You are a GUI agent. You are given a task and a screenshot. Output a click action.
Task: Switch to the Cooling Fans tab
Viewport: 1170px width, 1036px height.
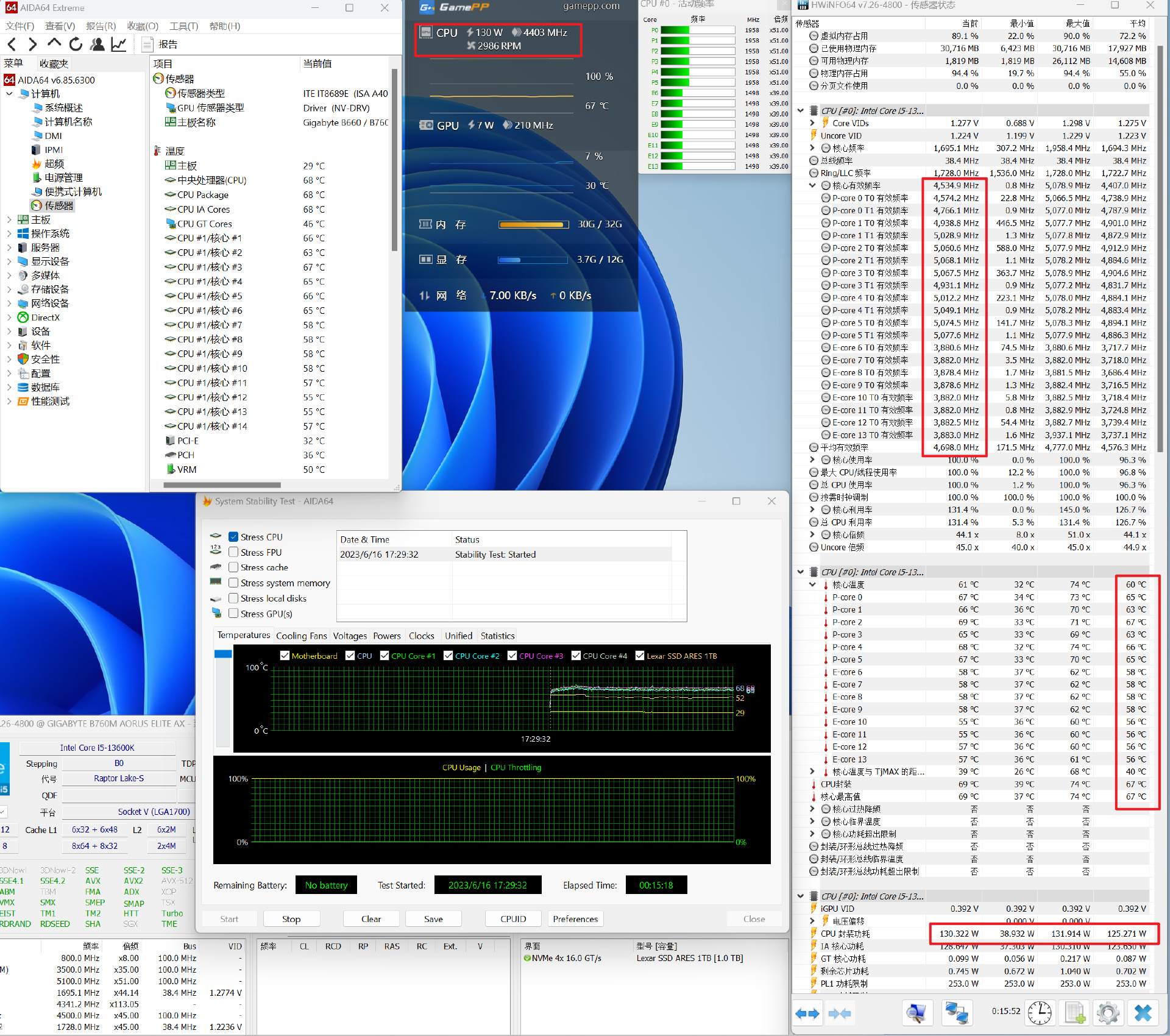point(301,636)
